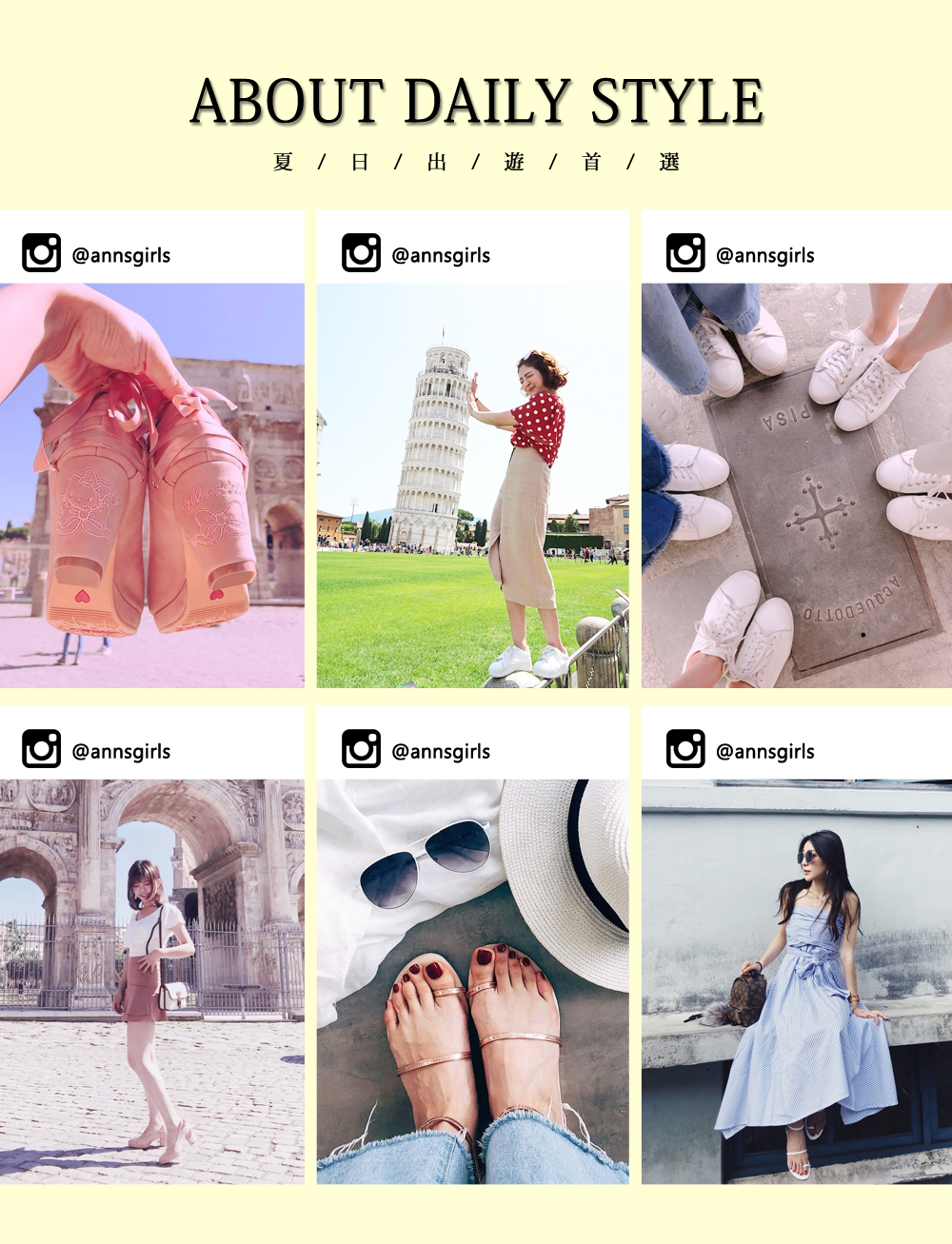Screen dimensions: 952x1244
Task: Click the Instagram icon above the blue dress photo
Action: click(685, 749)
